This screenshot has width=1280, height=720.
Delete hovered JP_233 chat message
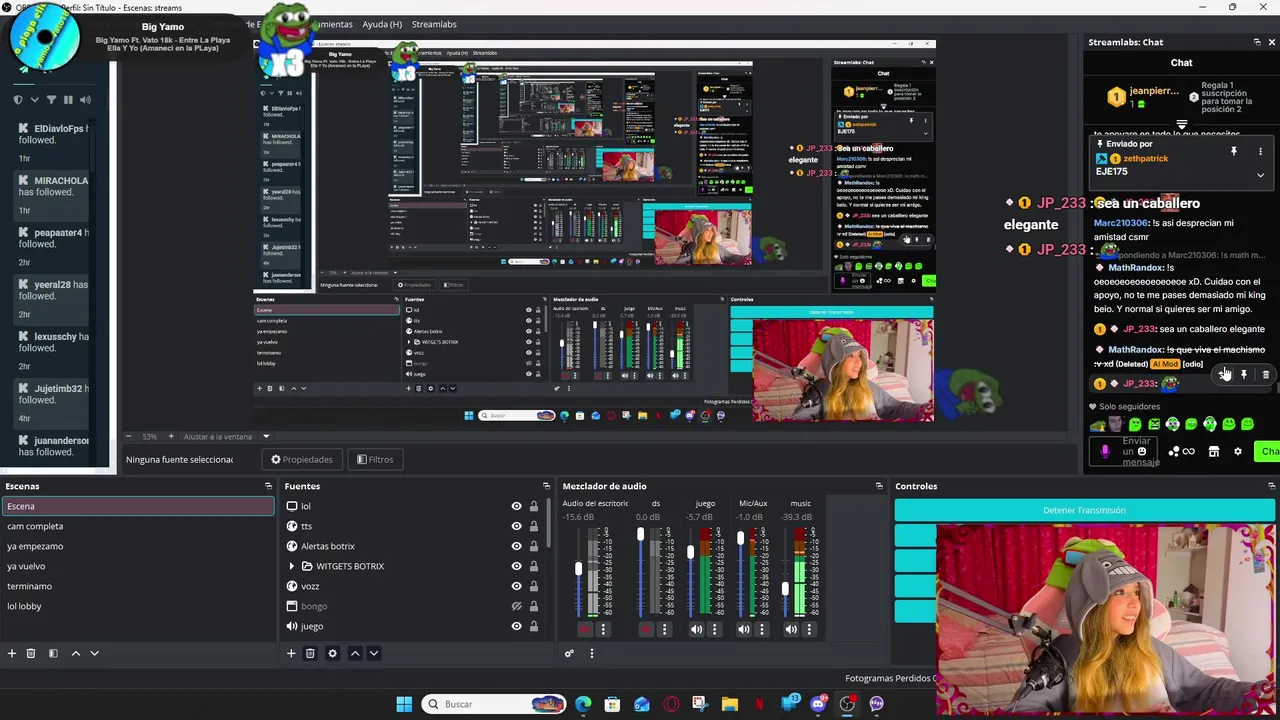click(1265, 375)
